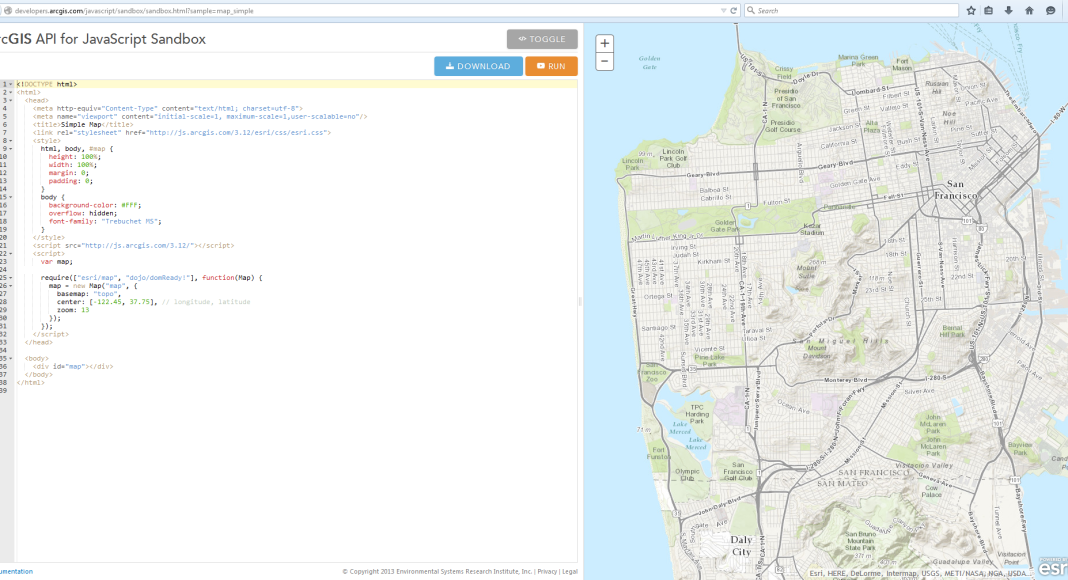Collapse the style block fold at line 8

[11, 141]
